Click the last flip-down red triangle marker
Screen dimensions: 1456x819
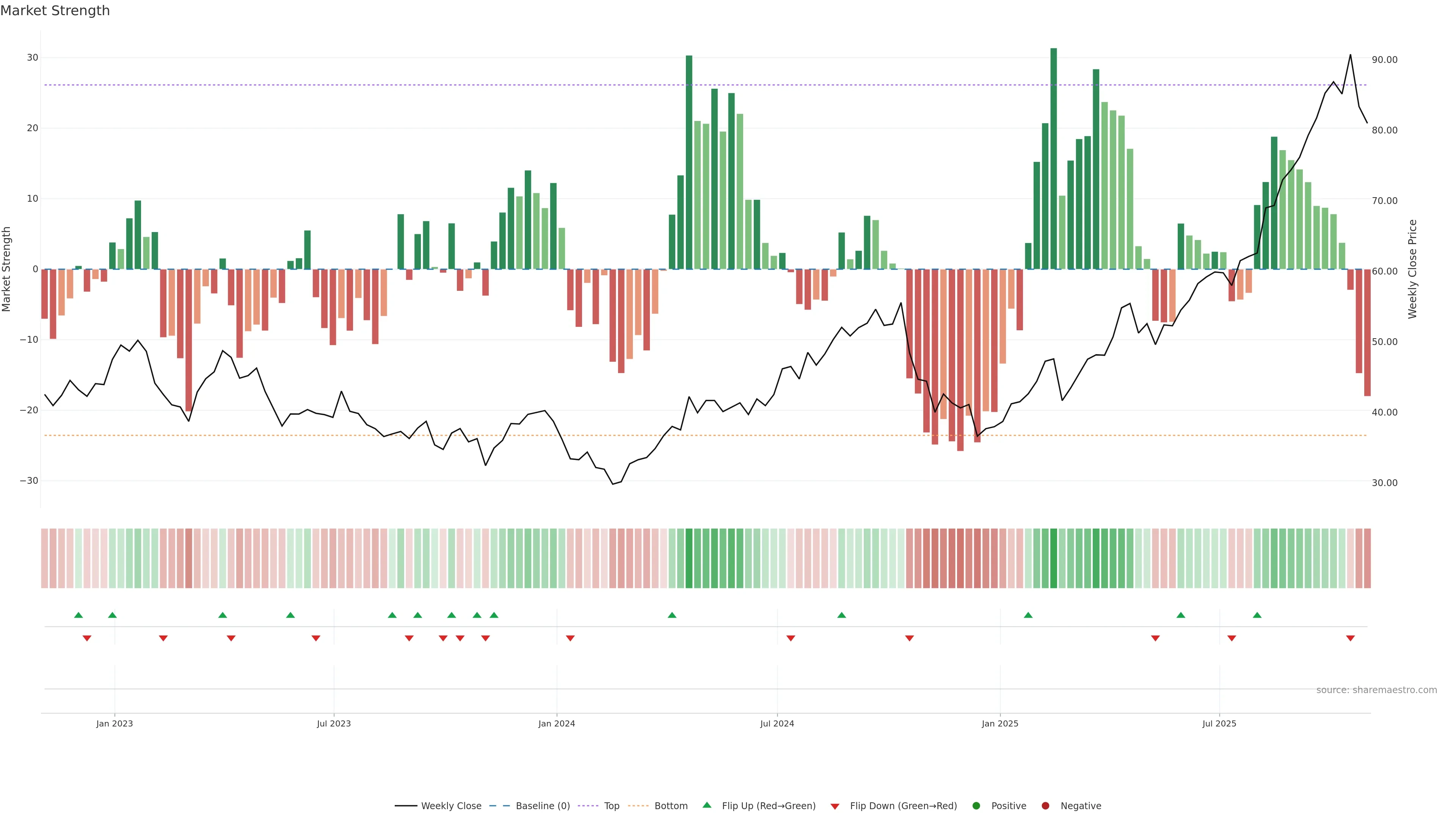pyautogui.click(x=1350, y=638)
